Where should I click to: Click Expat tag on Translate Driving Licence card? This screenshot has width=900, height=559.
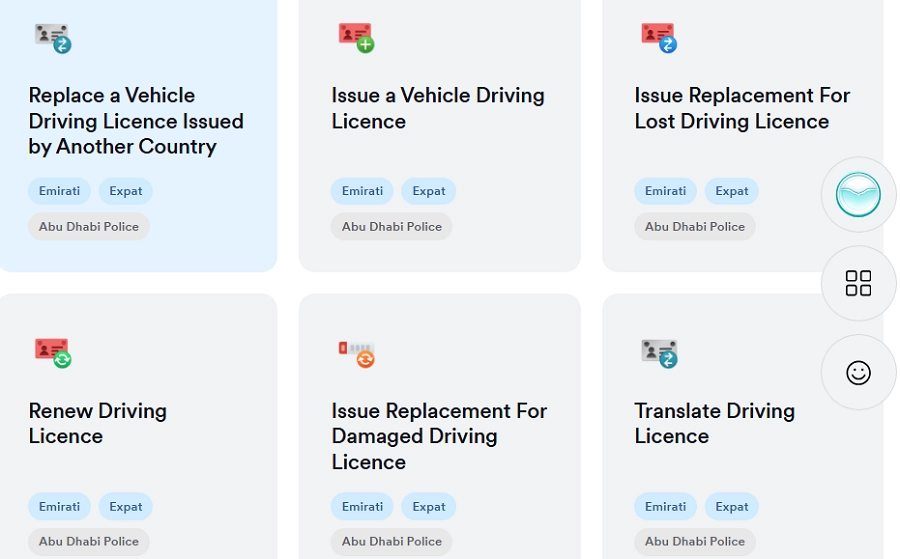(x=731, y=507)
